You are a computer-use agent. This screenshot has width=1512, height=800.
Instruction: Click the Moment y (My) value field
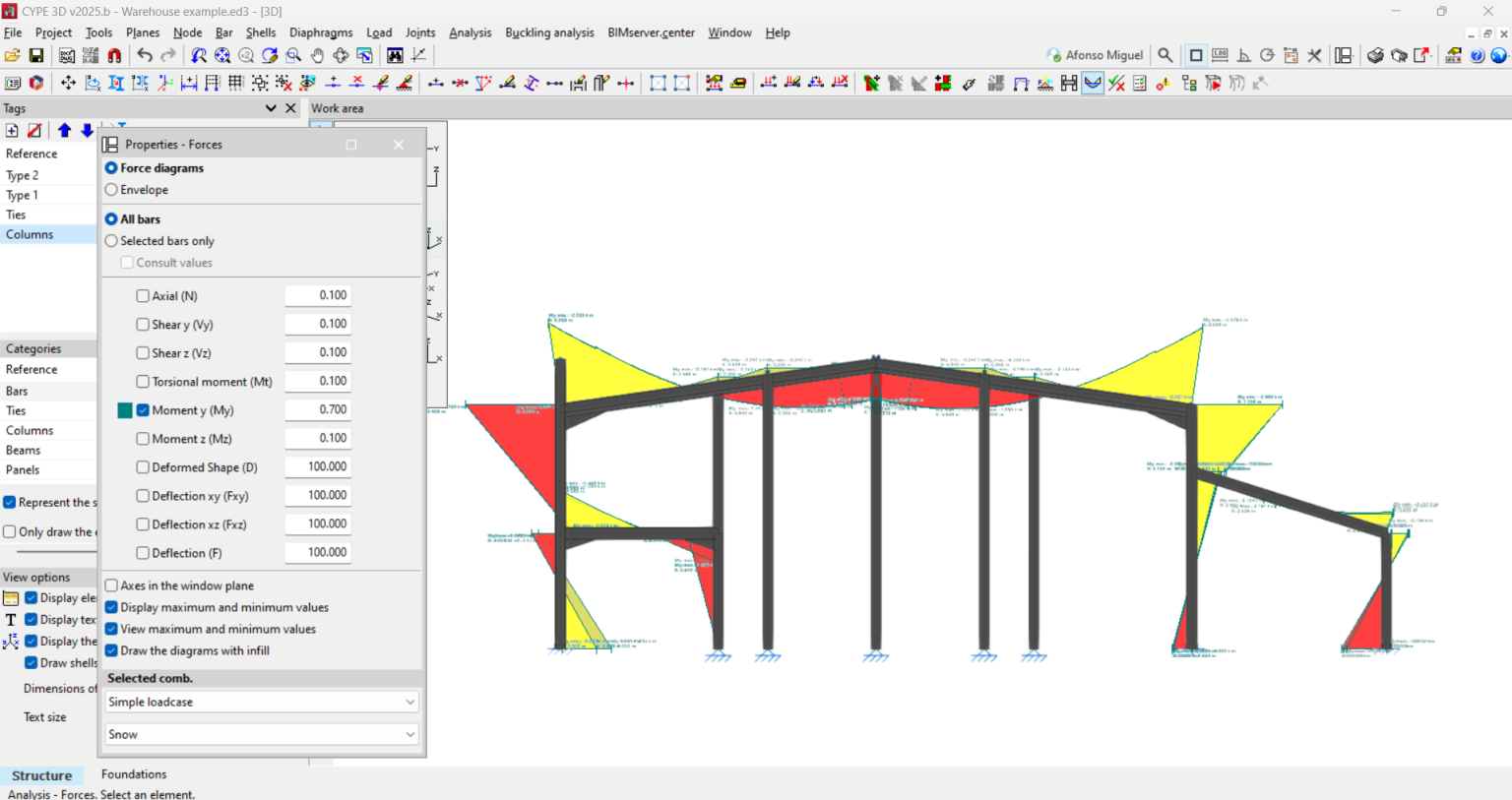tap(318, 409)
